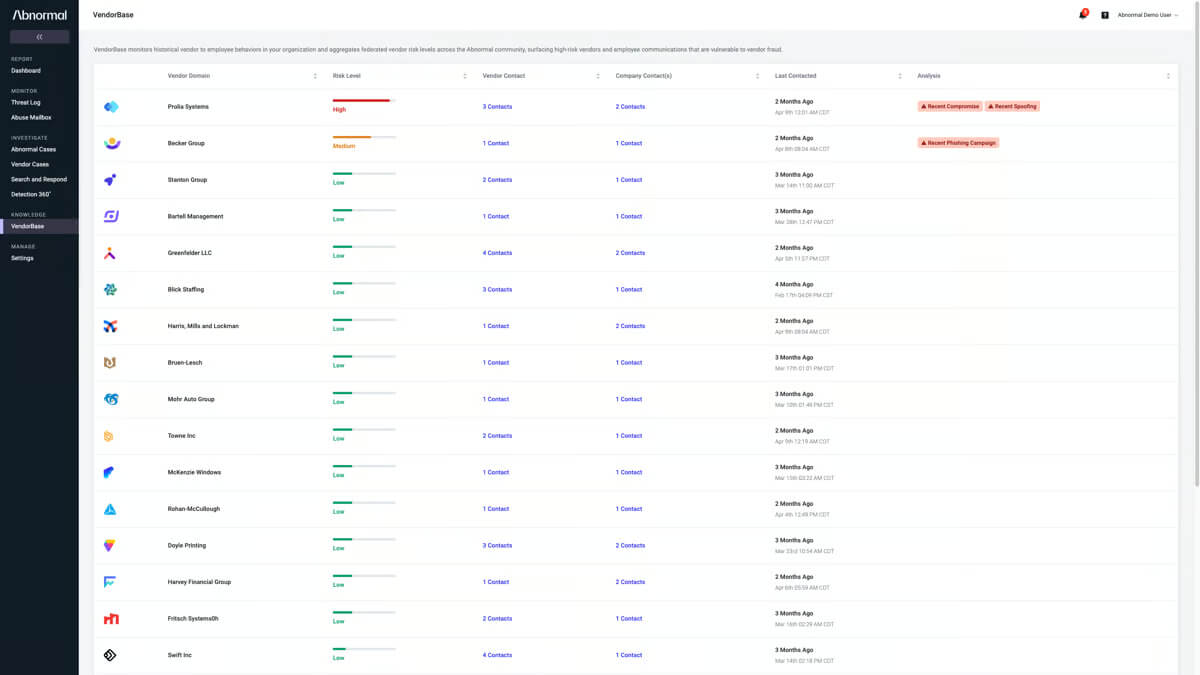Click the Swift Inc vendor logo
Image resolution: width=1200 pixels, height=675 pixels.
111,655
